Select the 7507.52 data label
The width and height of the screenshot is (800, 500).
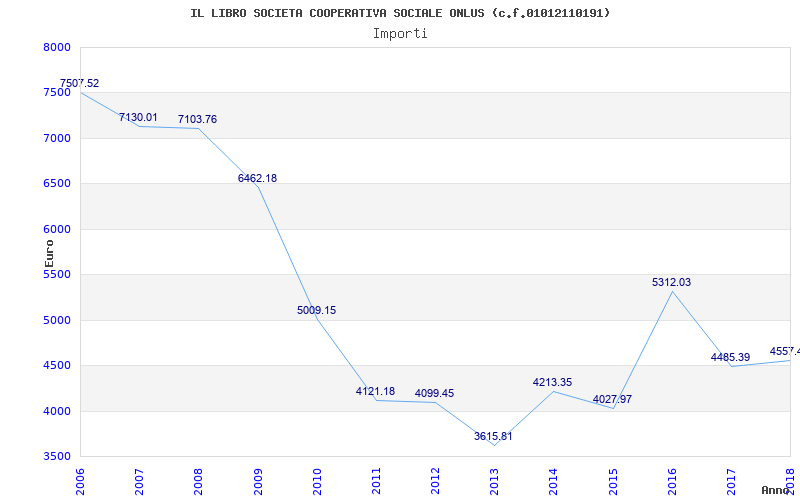[80, 83]
